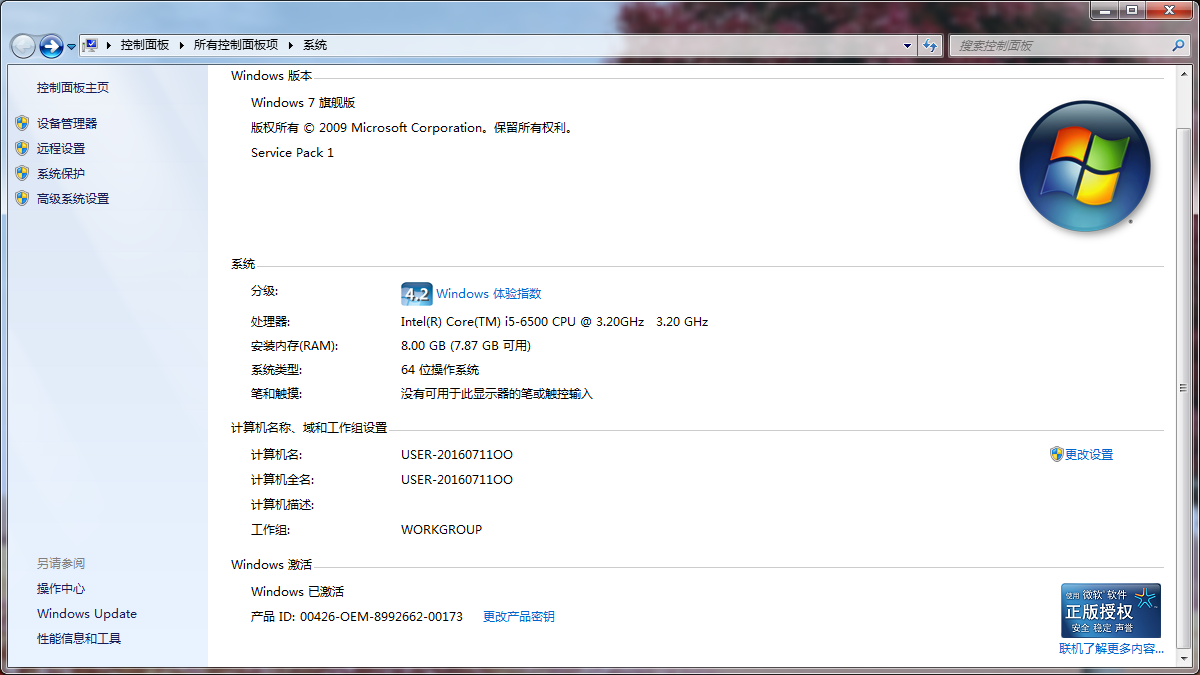
Task: Select 所有控制面板项 in the breadcrumb
Action: 235,45
